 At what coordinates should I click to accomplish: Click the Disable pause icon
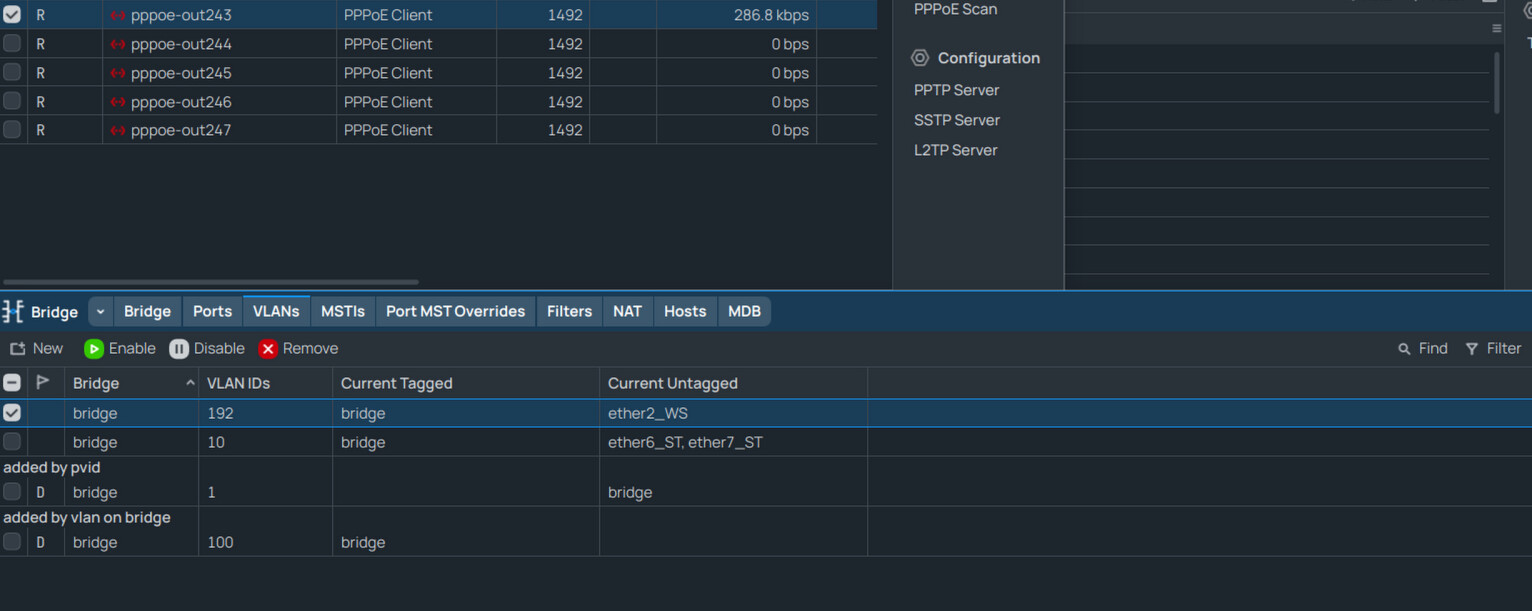pos(179,349)
